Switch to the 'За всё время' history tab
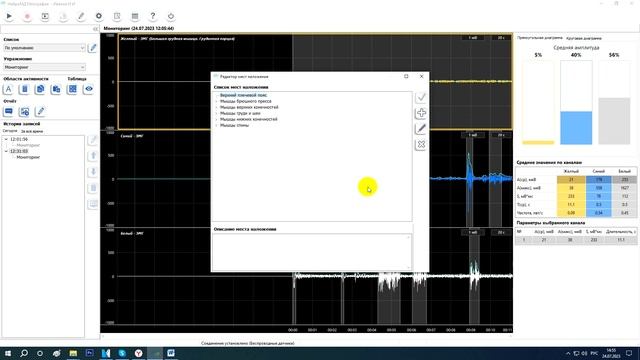 [32, 131]
